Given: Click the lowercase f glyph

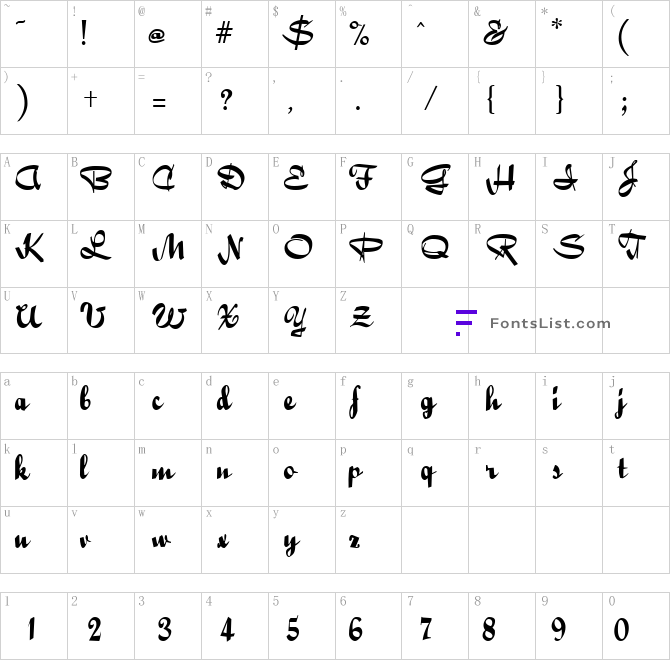Looking at the screenshot, I should click(x=355, y=402).
